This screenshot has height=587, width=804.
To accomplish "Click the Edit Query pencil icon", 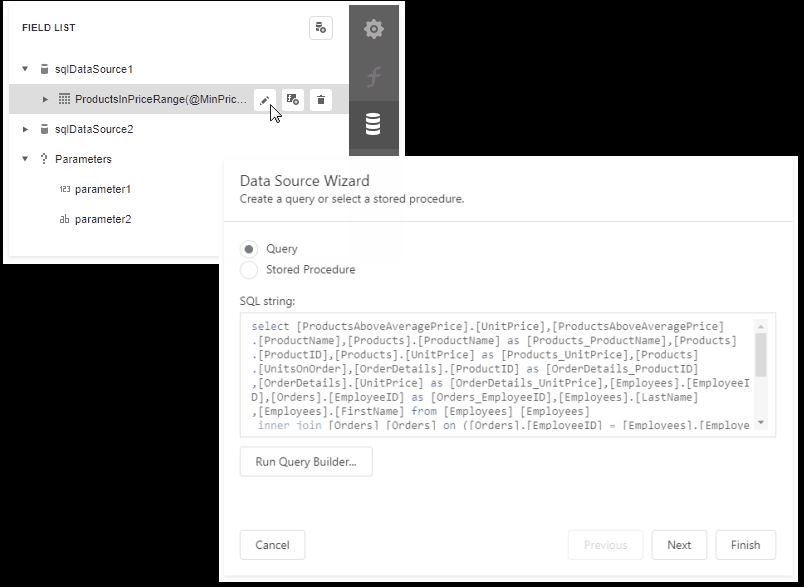I will [263, 100].
